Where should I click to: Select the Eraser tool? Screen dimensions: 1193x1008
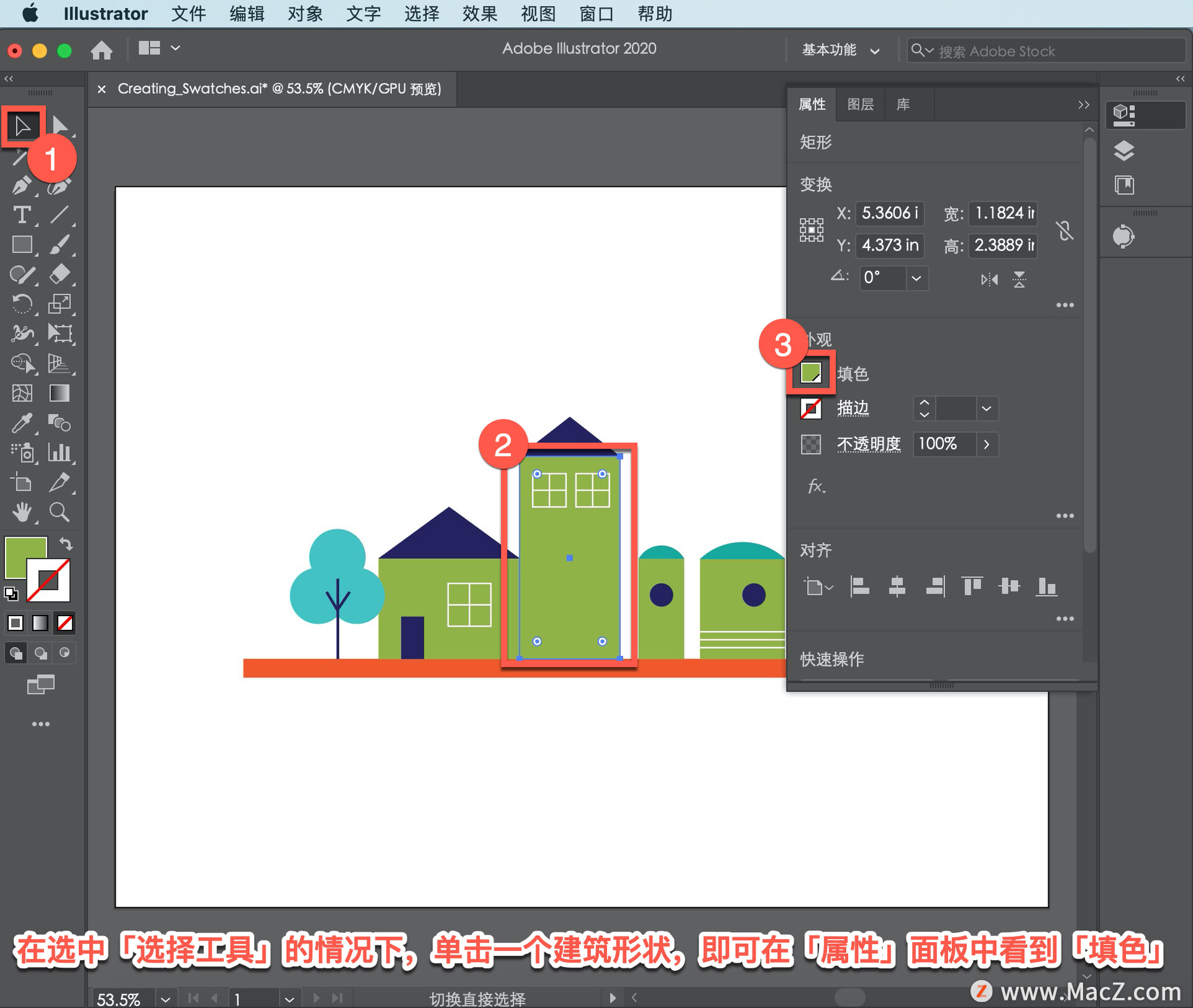(59, 274)
